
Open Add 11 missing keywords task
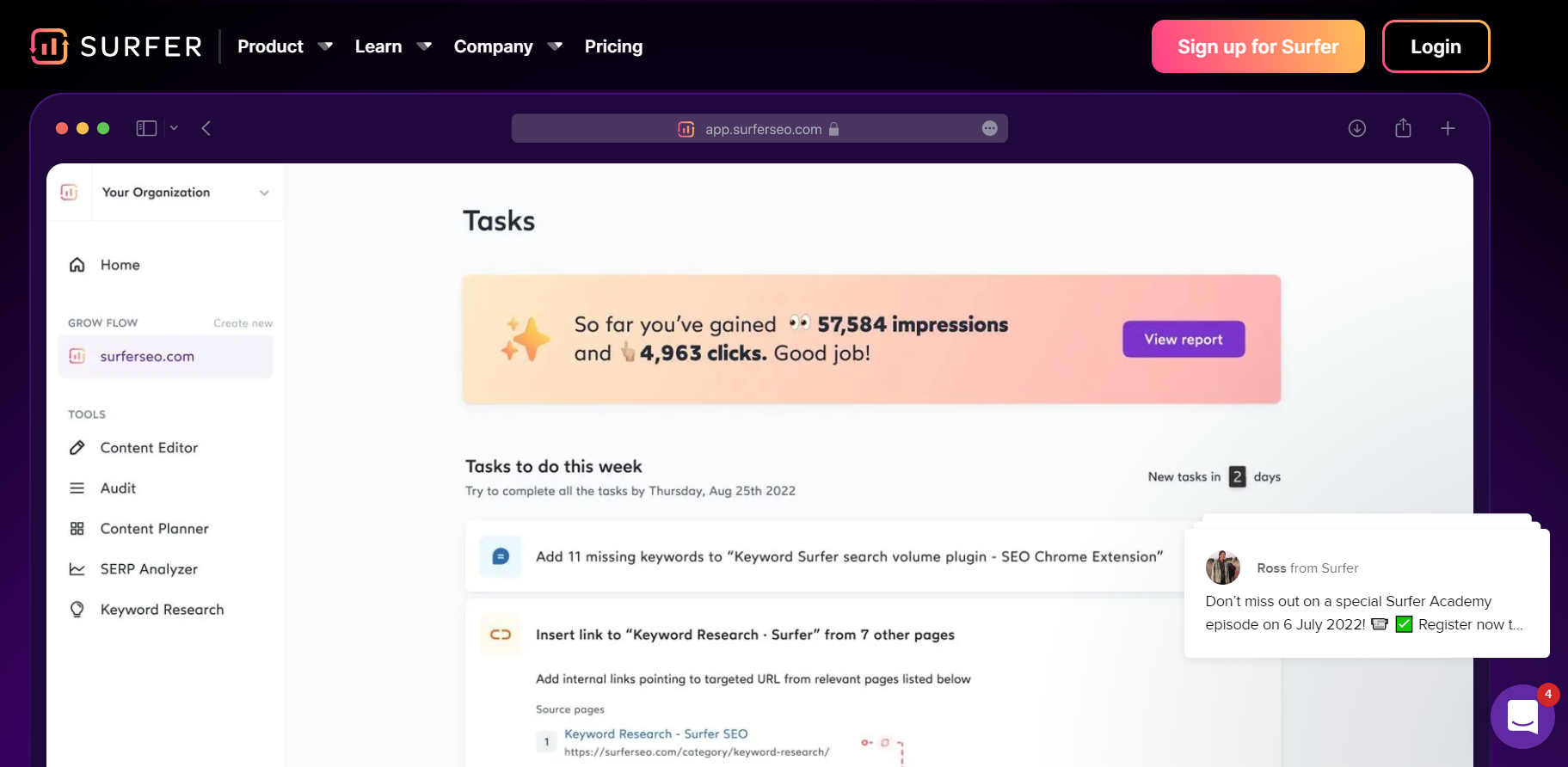click(x=849, y=556)
